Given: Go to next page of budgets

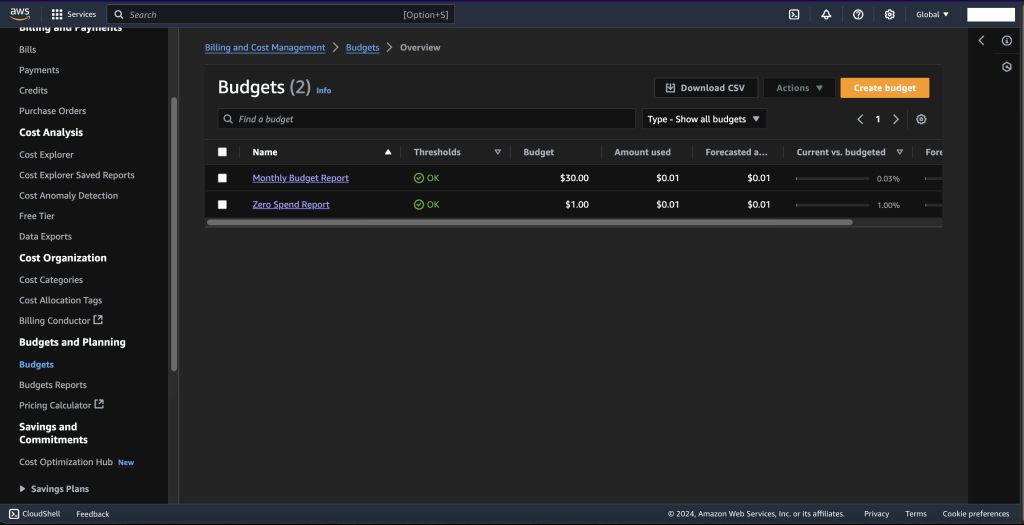Looking at the screenshot, I should [x=896, y=119].
